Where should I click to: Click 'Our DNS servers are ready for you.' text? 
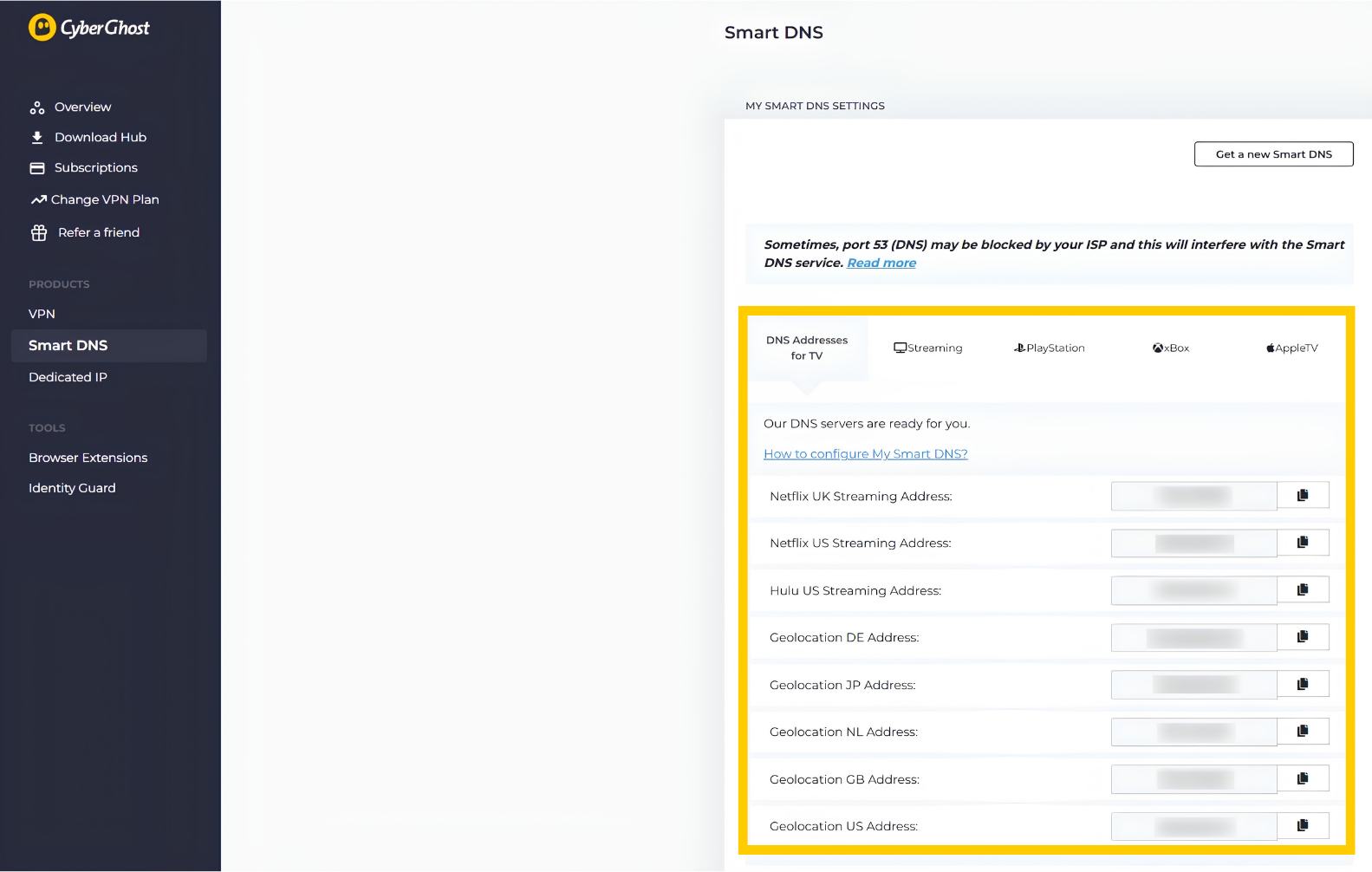[x=867, y=424]
